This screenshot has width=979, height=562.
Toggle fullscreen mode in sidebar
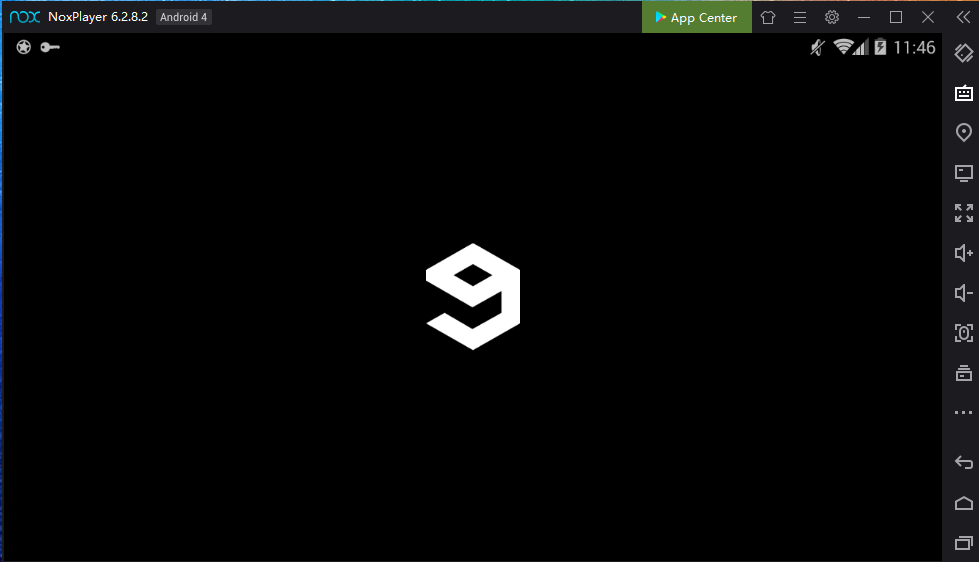tap(963, 213)
